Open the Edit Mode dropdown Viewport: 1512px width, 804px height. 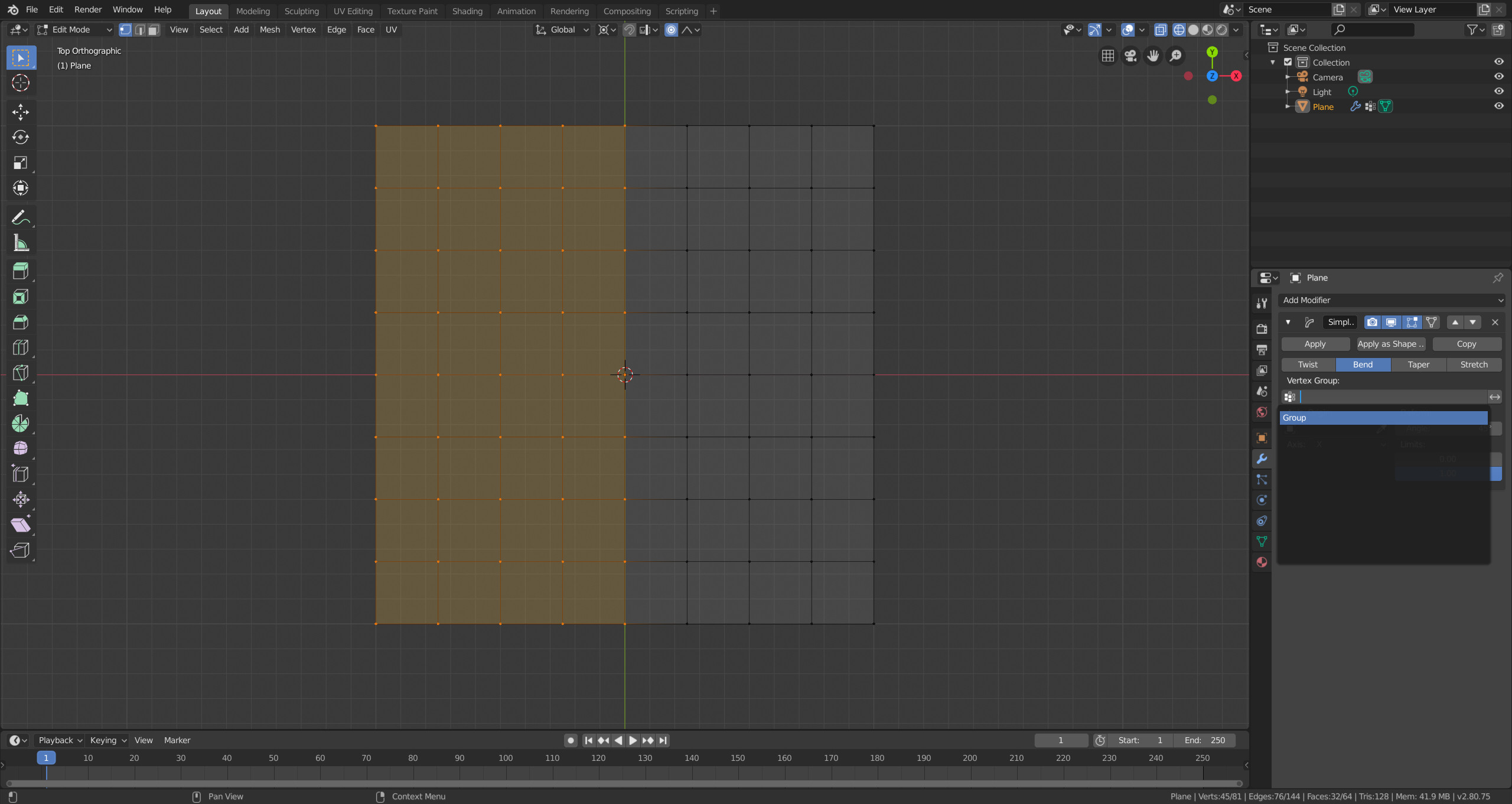pos(74,30)
